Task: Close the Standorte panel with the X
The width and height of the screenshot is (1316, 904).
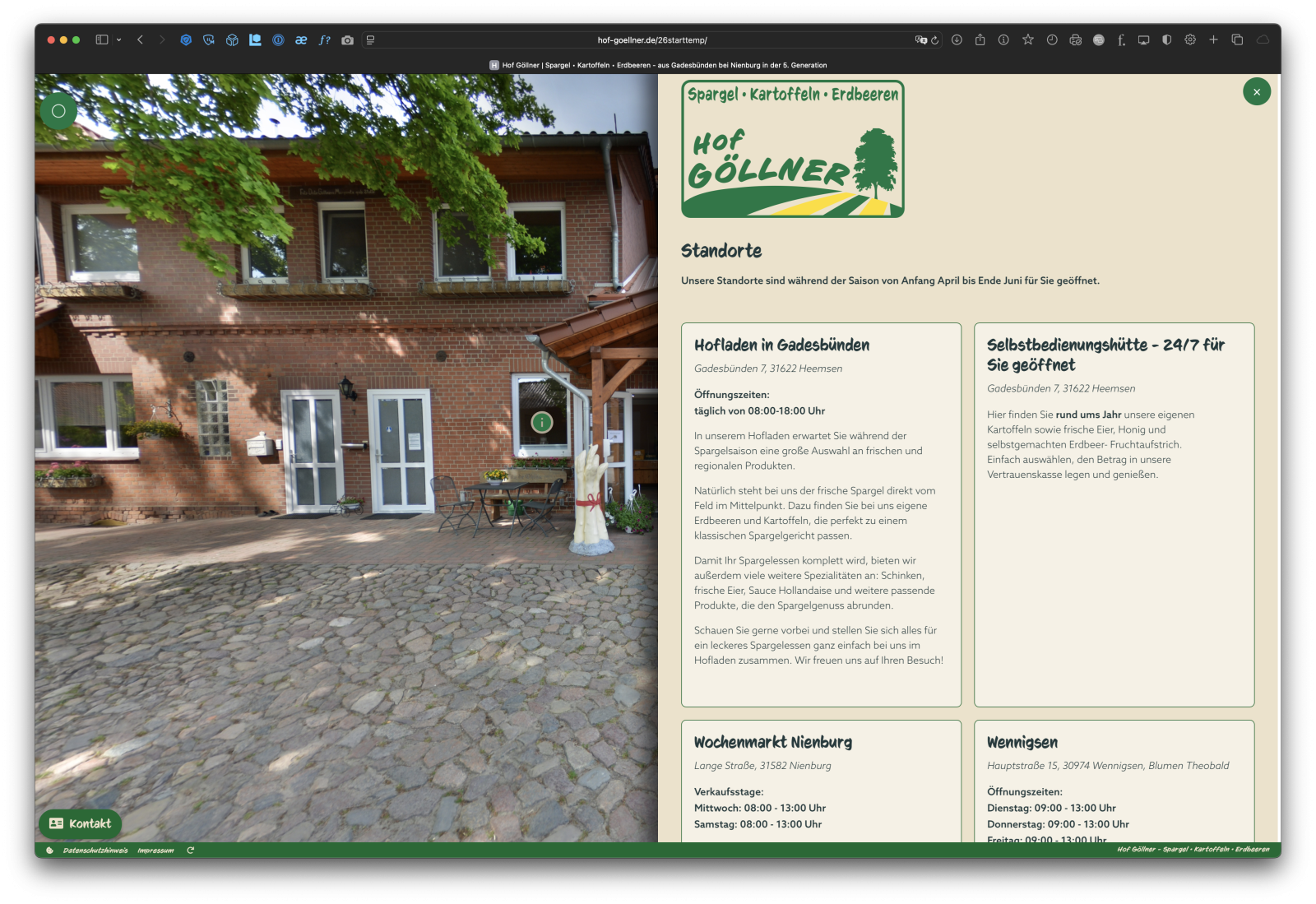Action: (1256, 92)
